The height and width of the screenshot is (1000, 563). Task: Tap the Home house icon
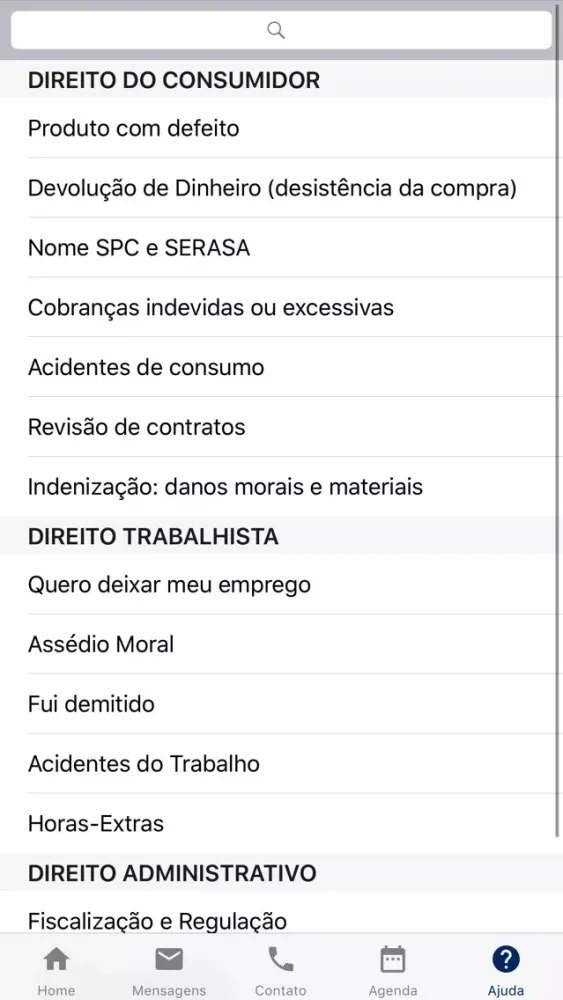tap(56, 959)
